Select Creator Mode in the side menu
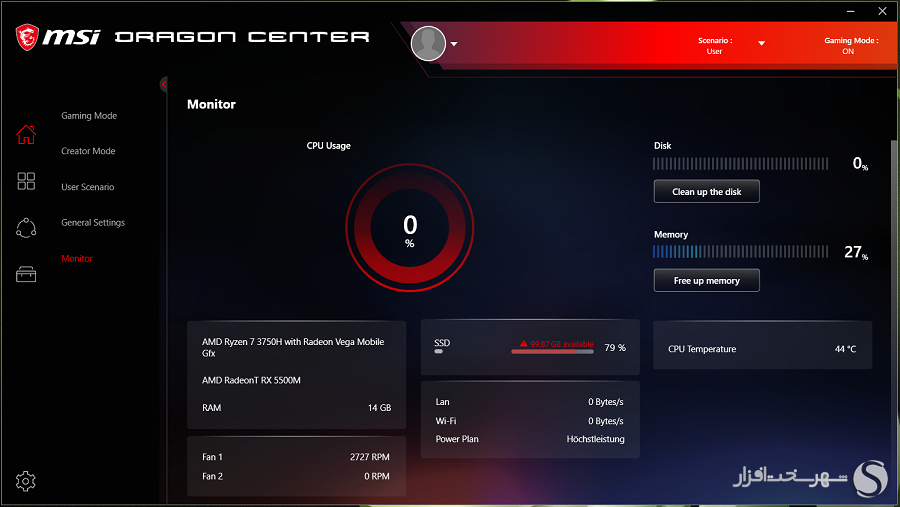Image resolution: width=900 pixels, height=507 pixels. pyautogui.click(x=88, y=151)
